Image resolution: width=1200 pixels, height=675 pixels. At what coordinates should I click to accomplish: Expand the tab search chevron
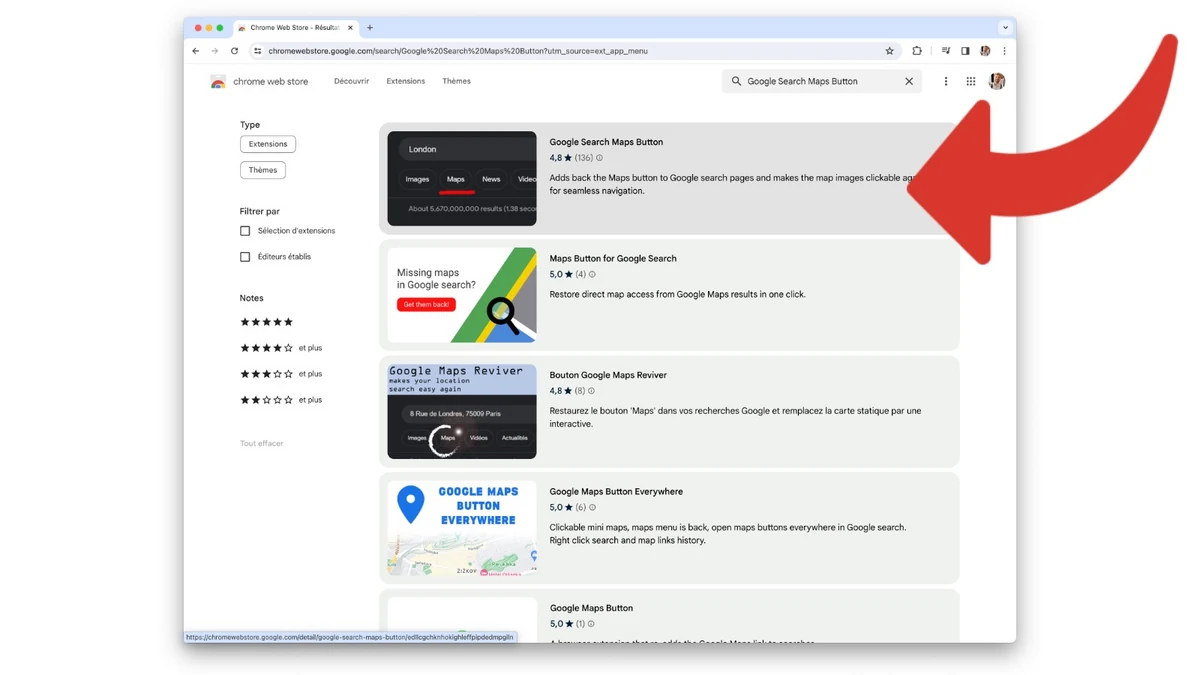(x=1005, y=28)
